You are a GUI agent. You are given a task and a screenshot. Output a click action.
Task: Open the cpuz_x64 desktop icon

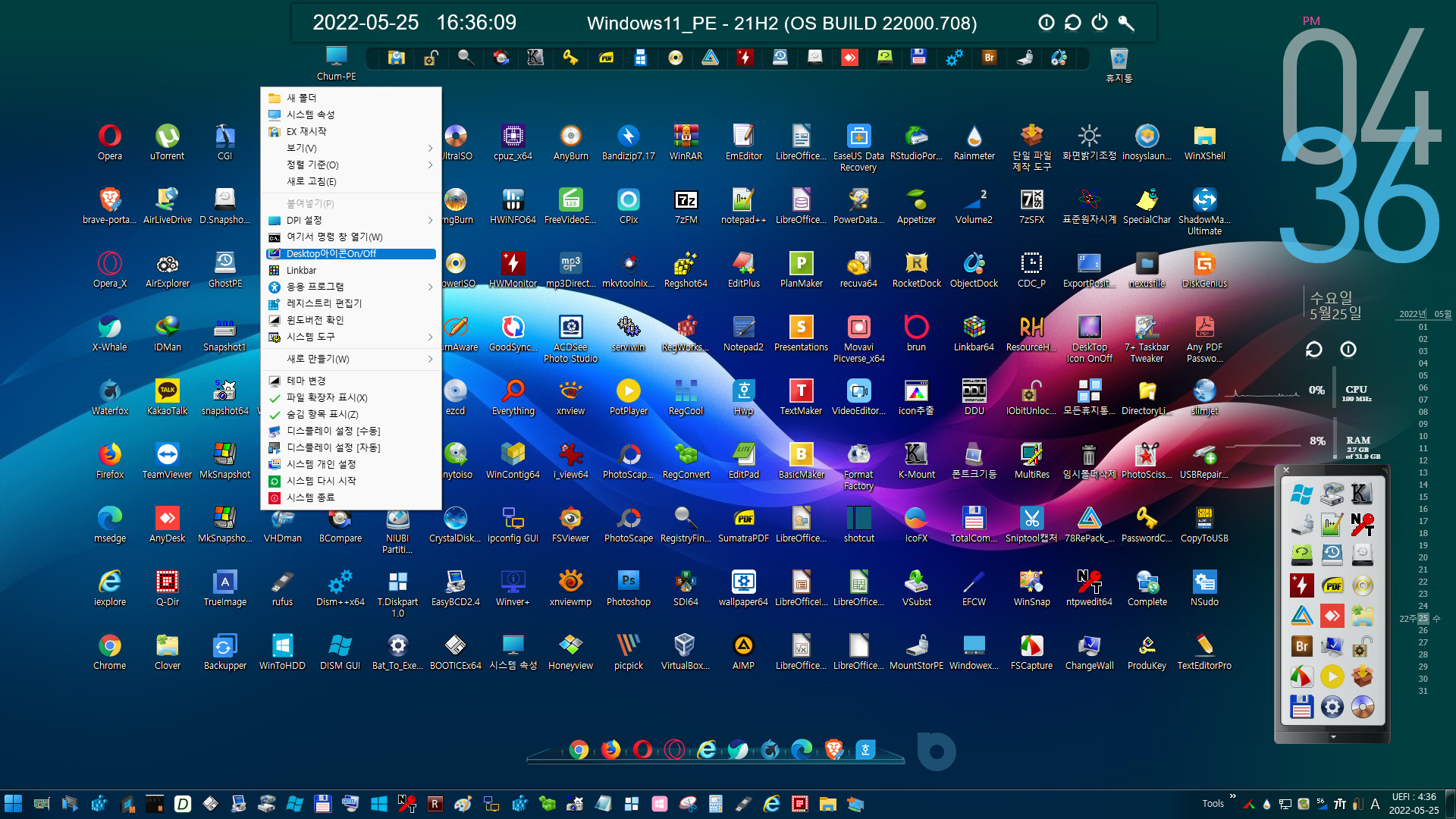click(x=513, y=142)
